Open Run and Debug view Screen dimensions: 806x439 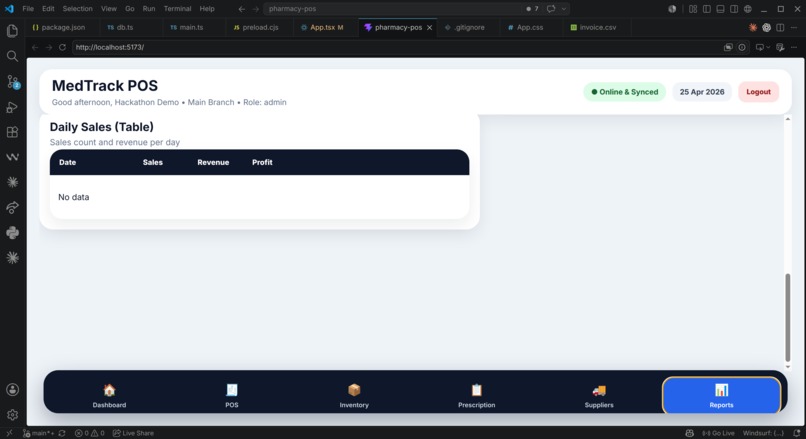tap(12, 107)
